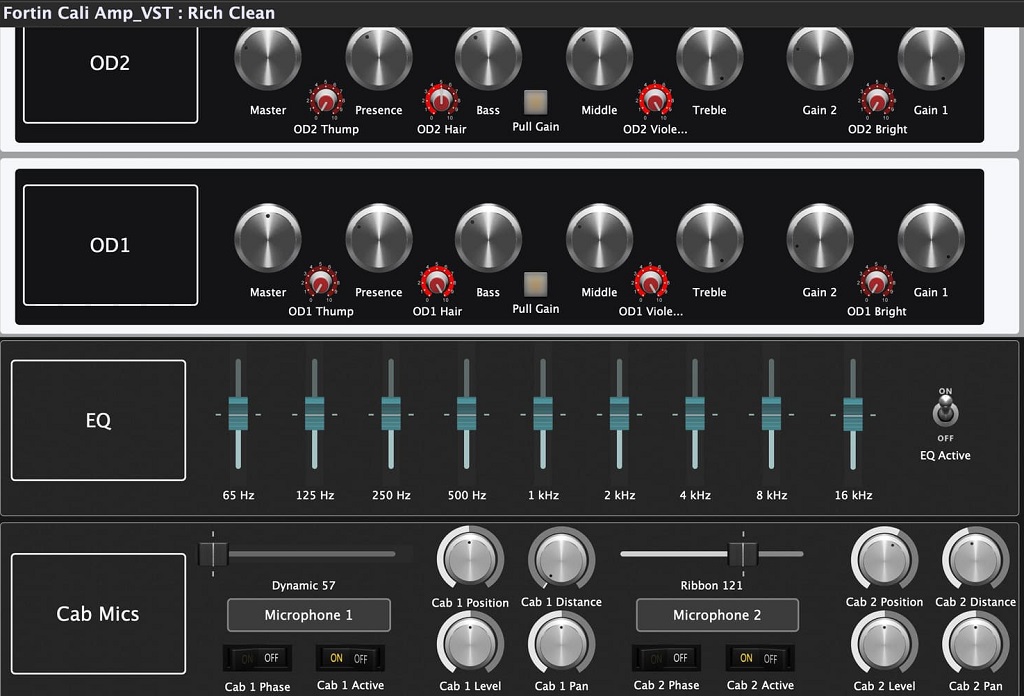
Task: Click the Cab 2 Distance knob
Action: [x=975, y=559]
